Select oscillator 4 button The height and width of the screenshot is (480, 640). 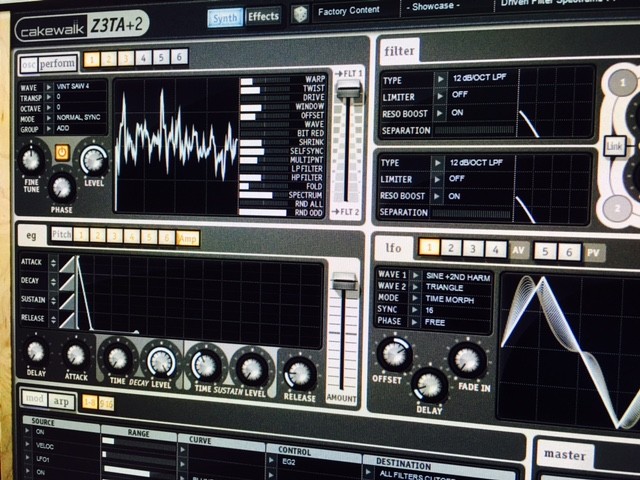click(x=144, y=58)
